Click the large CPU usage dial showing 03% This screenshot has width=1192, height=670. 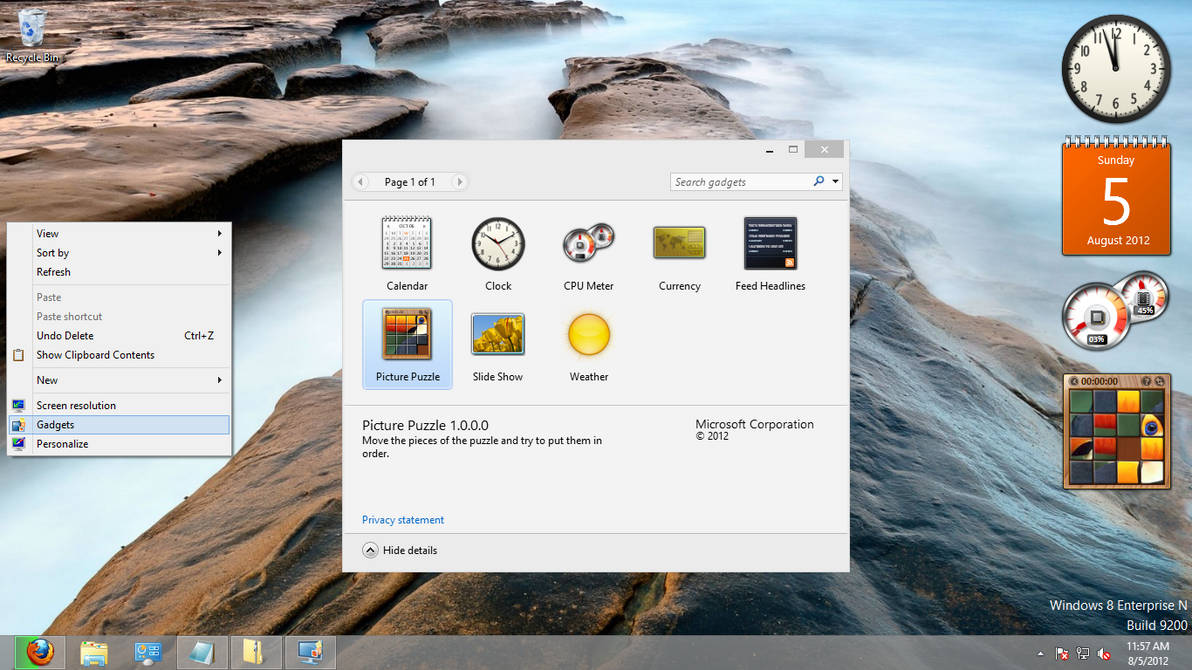tap(1095, 316)
